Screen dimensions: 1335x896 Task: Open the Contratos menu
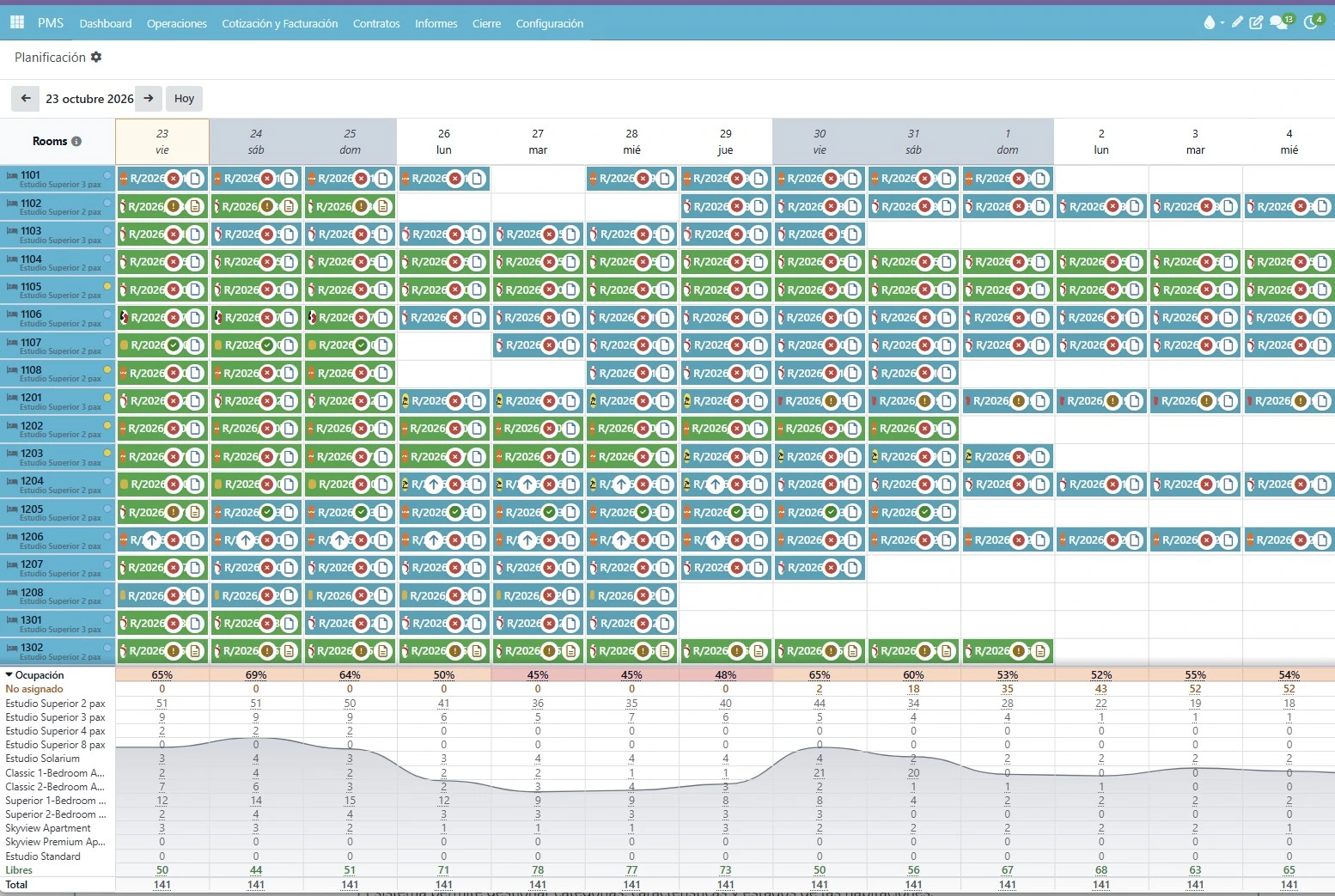pos(376,23)
